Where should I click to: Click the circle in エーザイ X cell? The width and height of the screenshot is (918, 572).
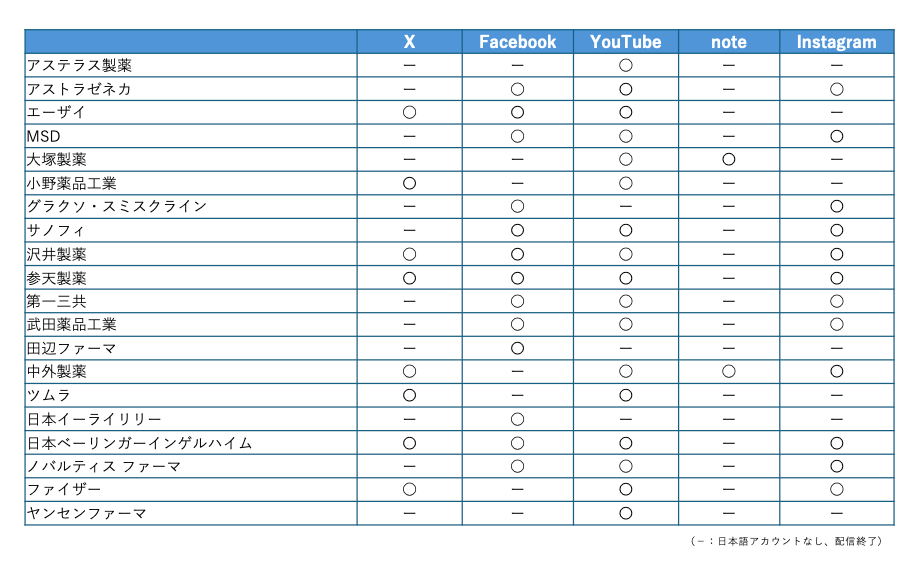(409, 112)
